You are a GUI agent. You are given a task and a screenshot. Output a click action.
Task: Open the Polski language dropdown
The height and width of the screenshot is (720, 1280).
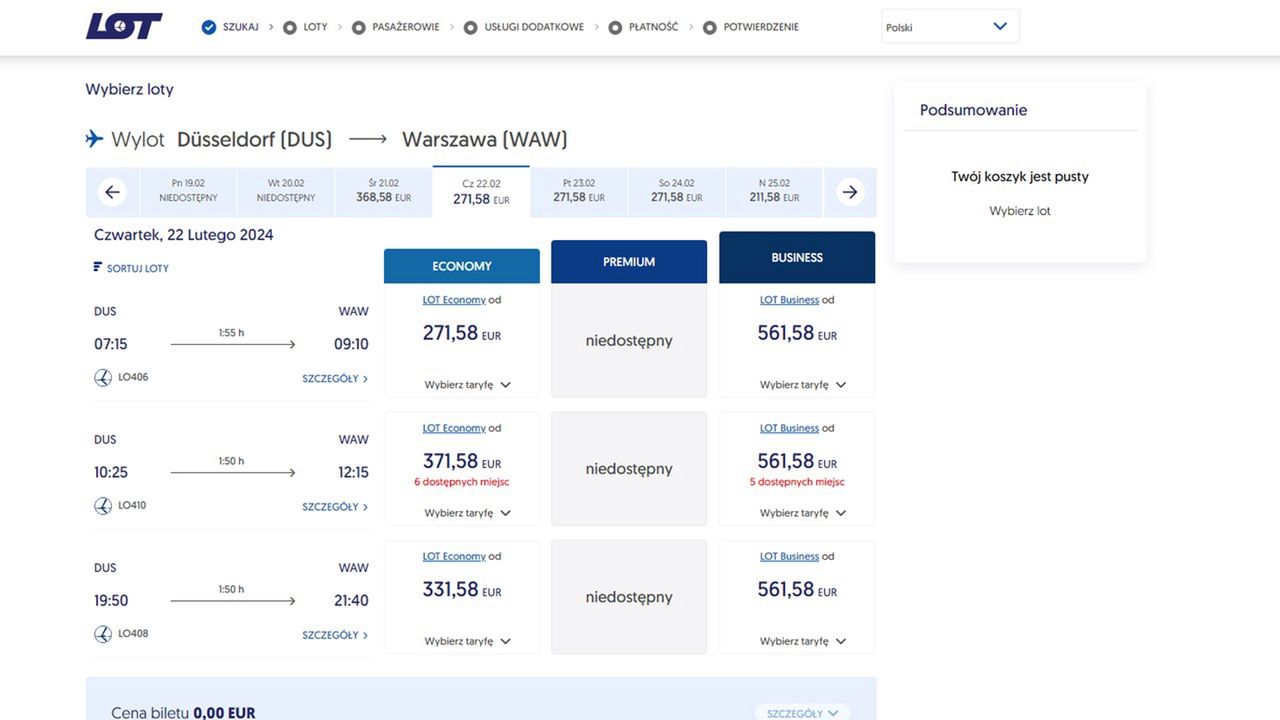pos(949,27)
